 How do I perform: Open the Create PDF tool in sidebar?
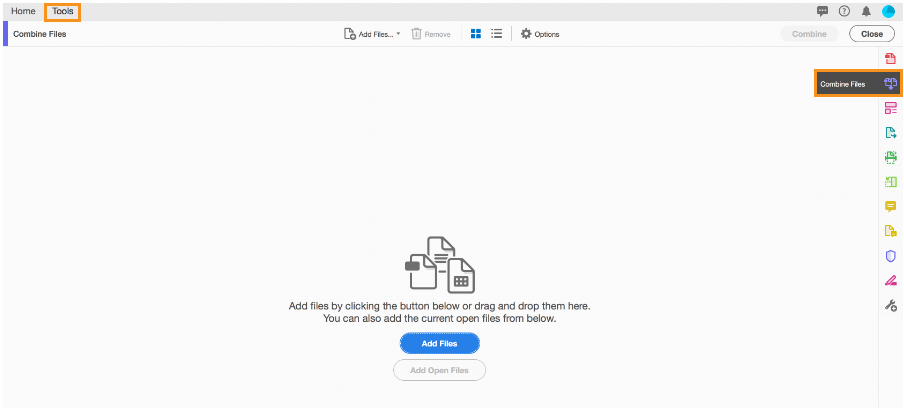pyautogui.click(x=891, y=58)
